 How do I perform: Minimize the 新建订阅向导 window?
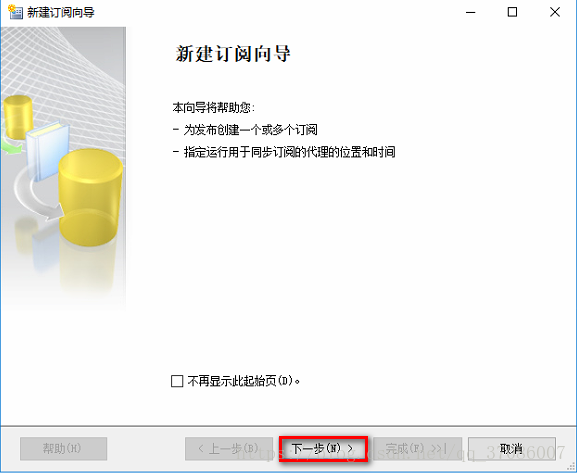(x=470, y=12)
